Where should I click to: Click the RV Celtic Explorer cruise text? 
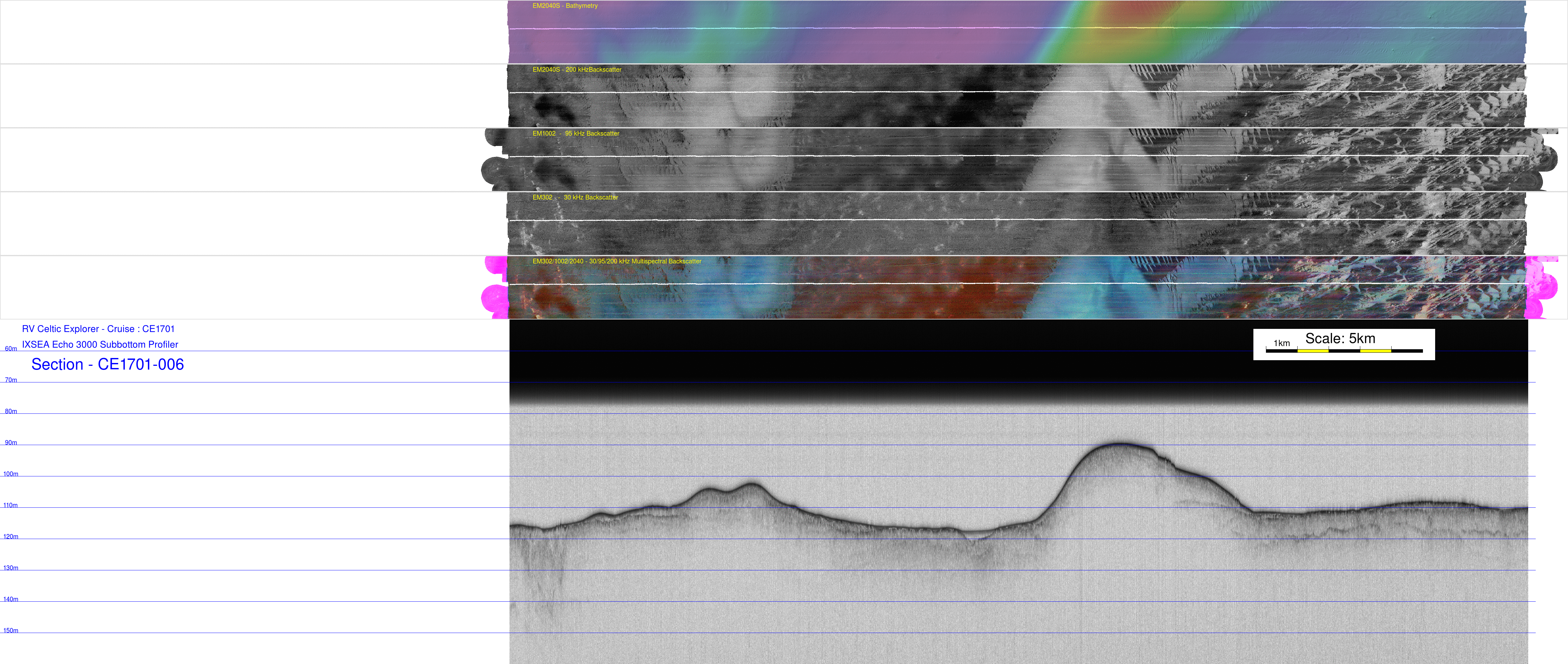(x=98, y=329)
